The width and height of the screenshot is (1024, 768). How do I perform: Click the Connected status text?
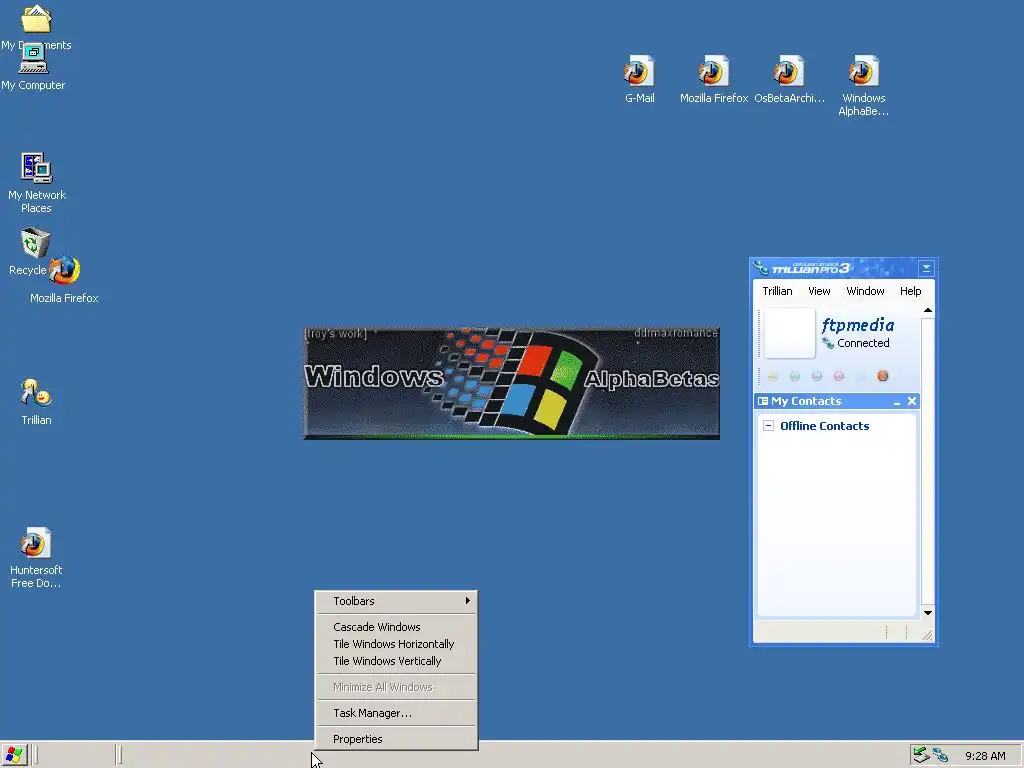[863, 344]
